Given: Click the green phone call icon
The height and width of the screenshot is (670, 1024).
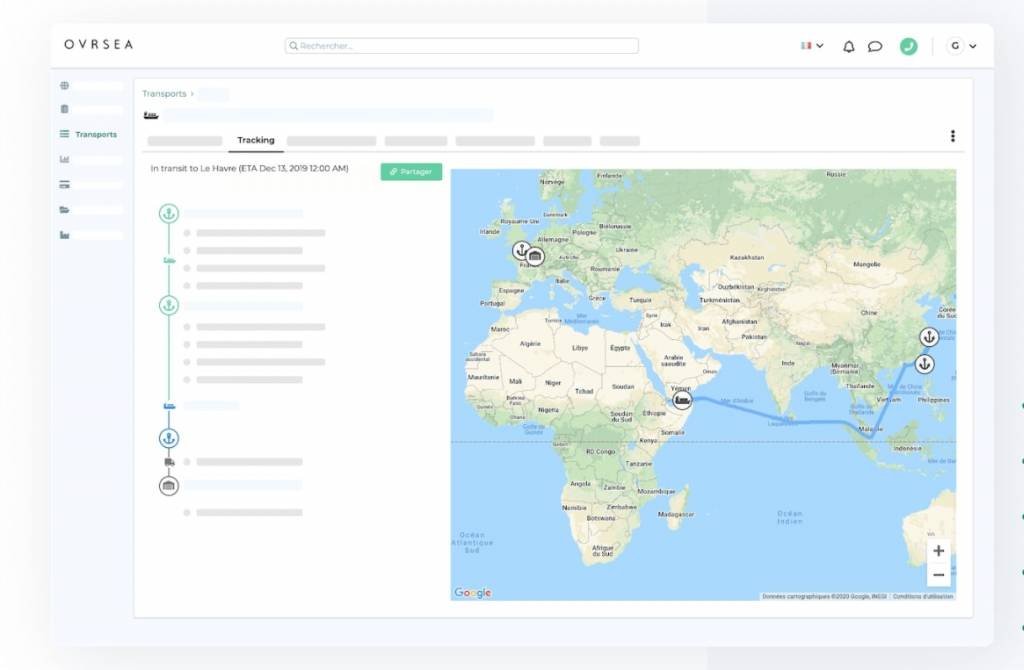Looking at the screenshot, I should coord(908,46).
